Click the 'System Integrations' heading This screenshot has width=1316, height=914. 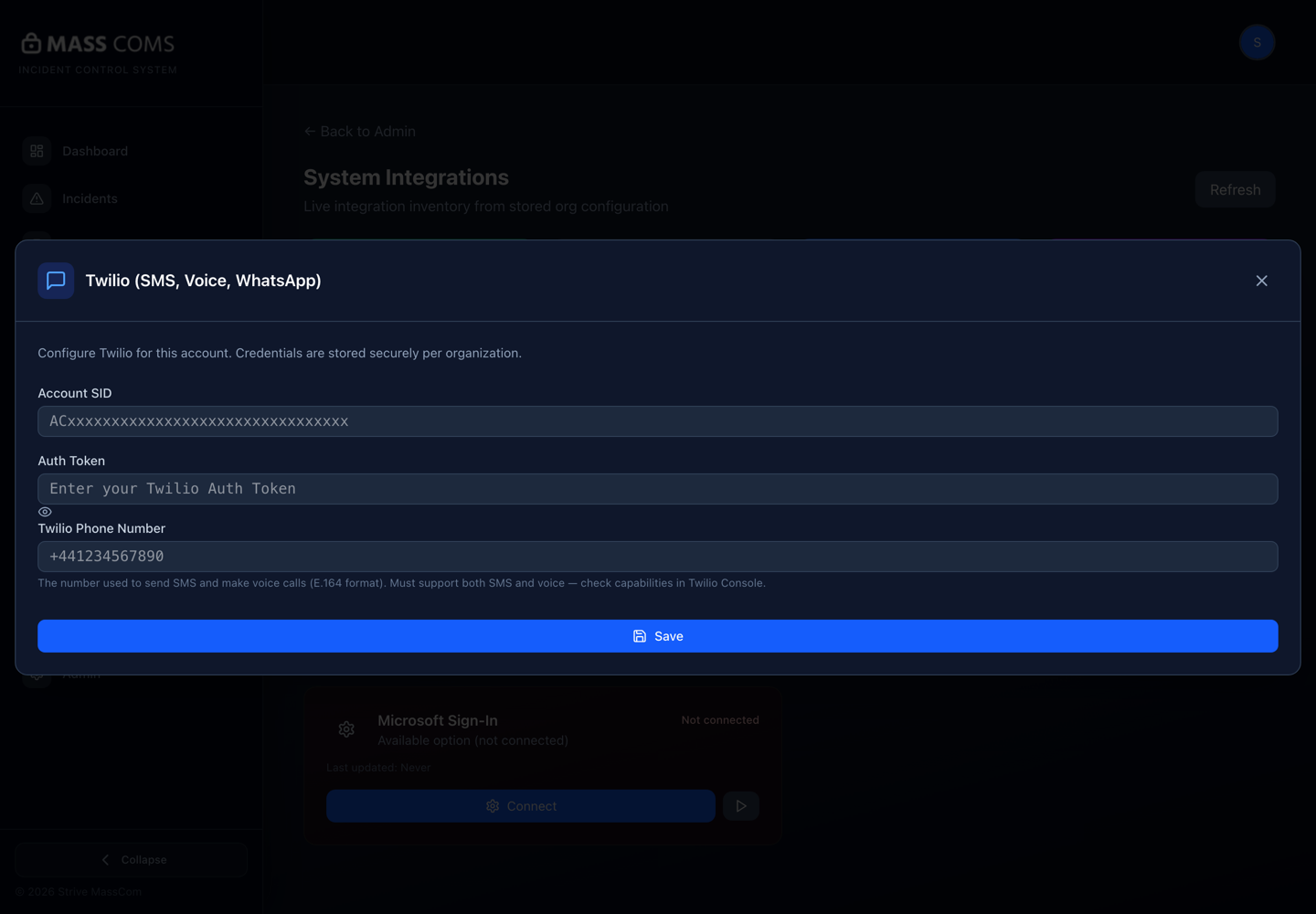pyautogui.click(x=406, y=177)
